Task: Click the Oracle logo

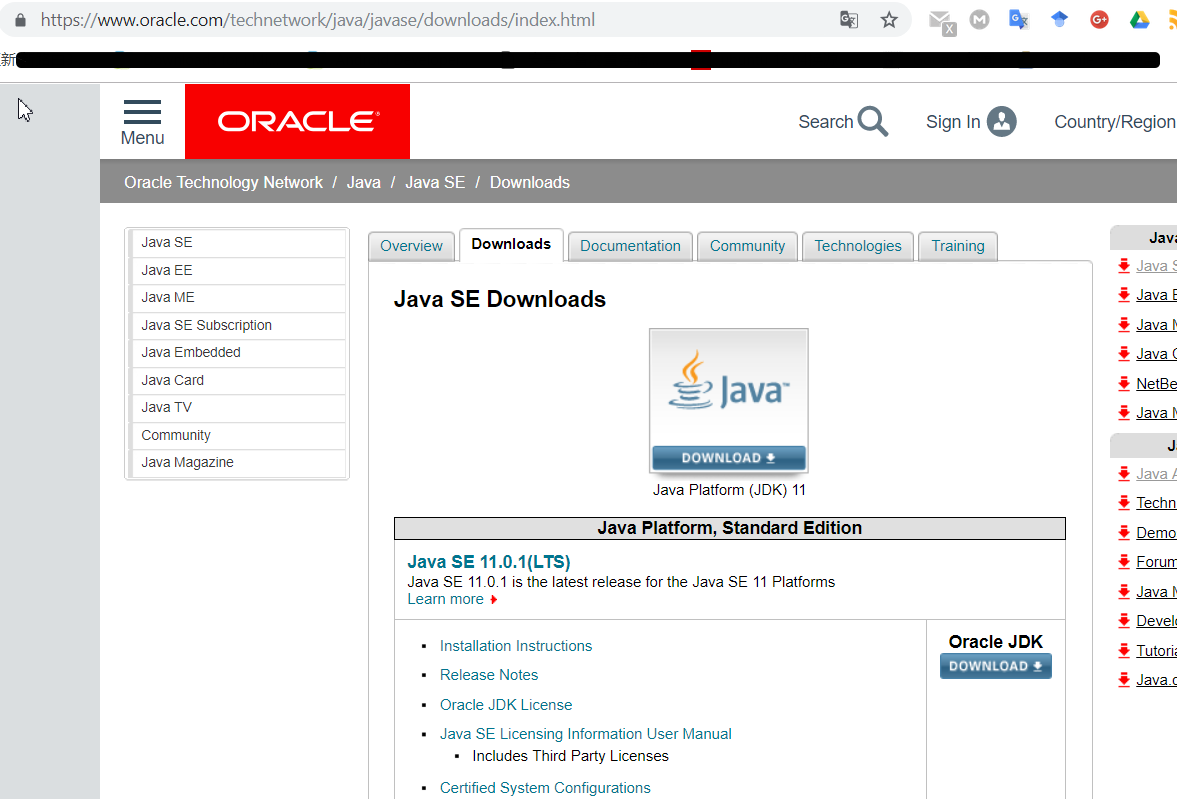Action: click(298, 121)
